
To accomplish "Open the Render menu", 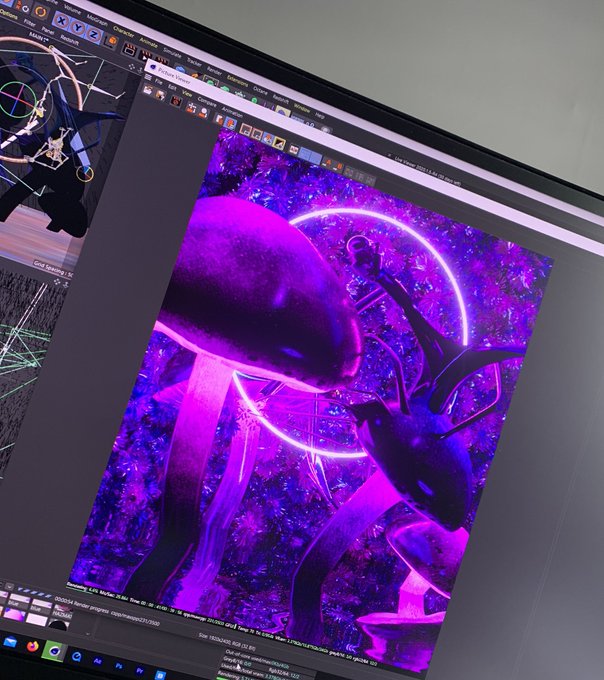I will 214,71.
